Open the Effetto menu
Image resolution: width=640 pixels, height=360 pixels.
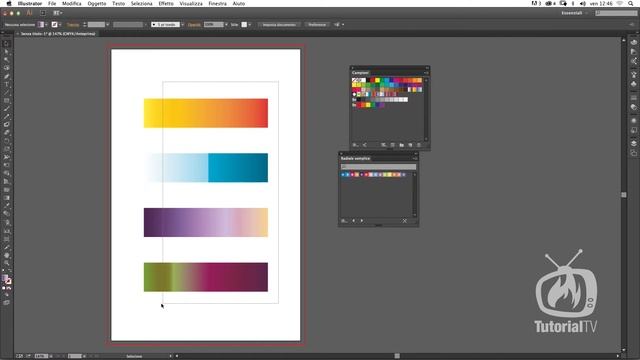coord(166,3)
